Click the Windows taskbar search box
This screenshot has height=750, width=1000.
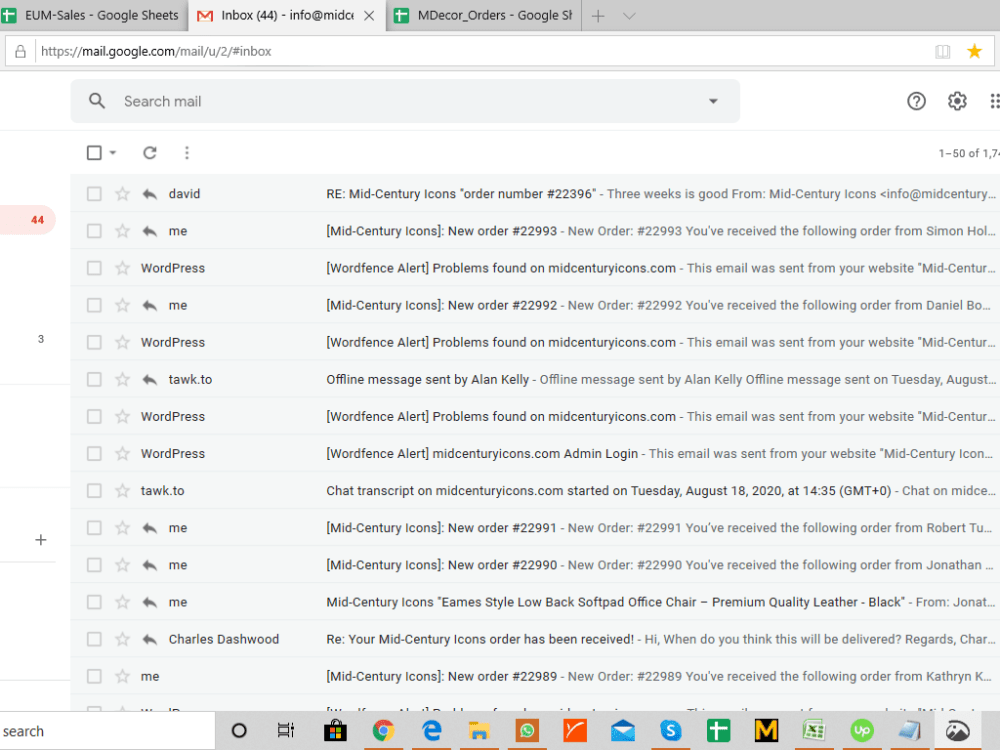coord(107,731)
